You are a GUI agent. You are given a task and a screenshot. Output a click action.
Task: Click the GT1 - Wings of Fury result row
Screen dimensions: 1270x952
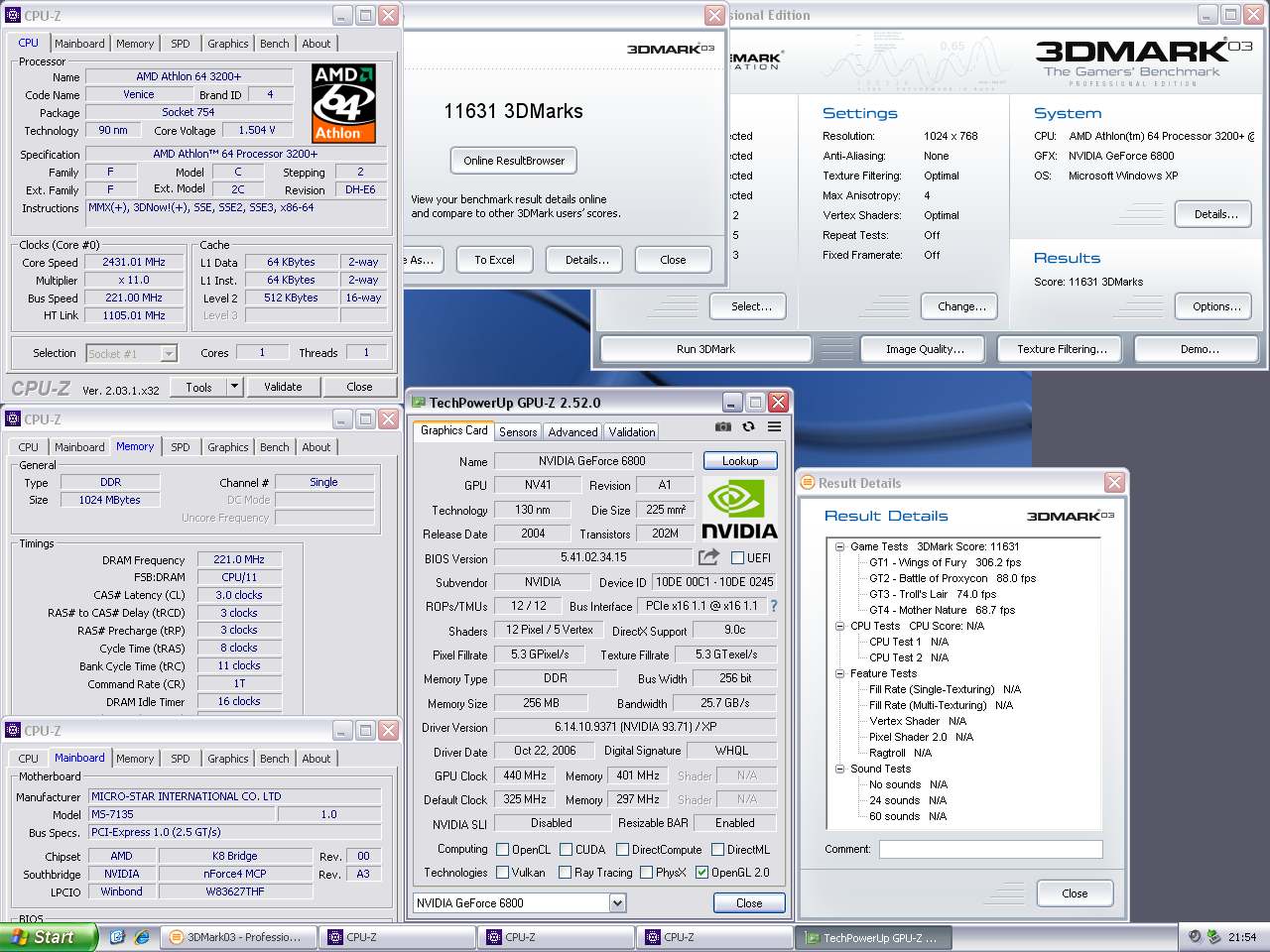tap(945, 562)
